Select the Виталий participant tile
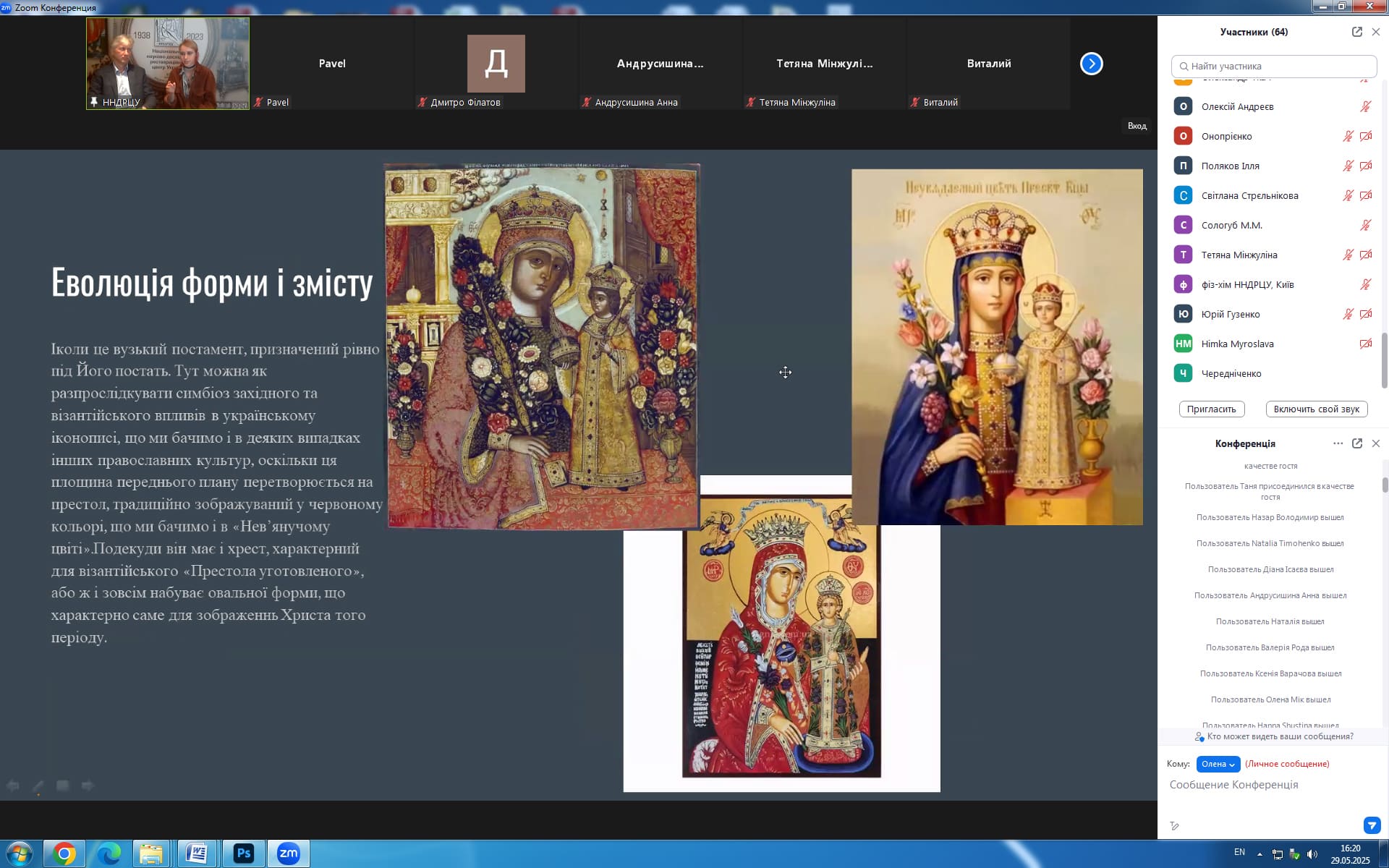1389x868 pixels. pos(989,64)
